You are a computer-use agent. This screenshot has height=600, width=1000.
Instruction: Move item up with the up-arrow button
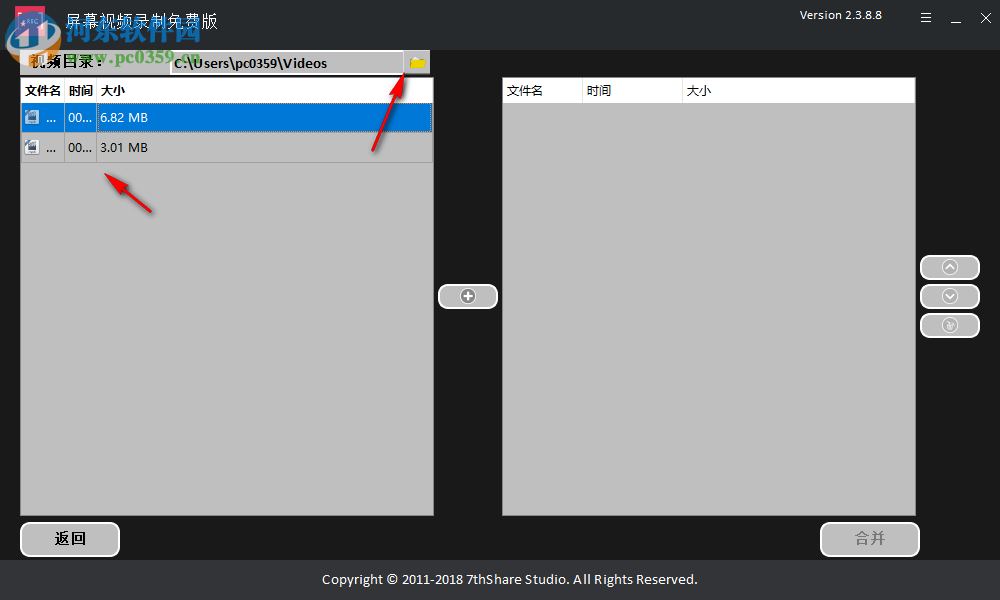click(950, 267)
